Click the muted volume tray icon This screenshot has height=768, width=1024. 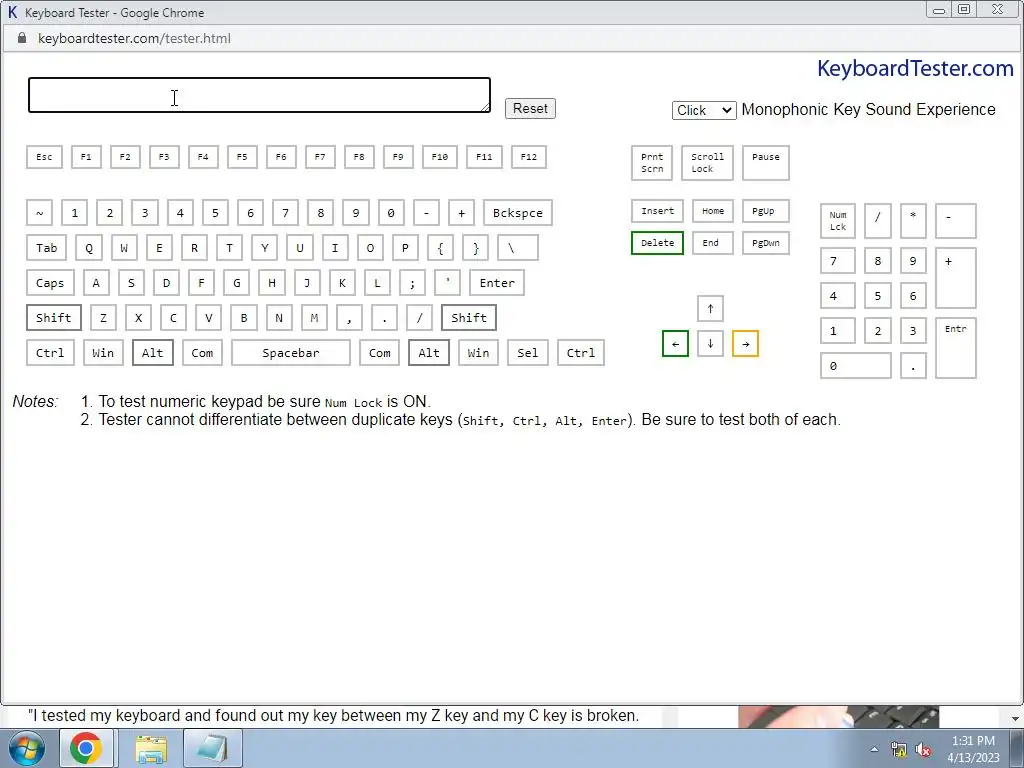(923, 750)
